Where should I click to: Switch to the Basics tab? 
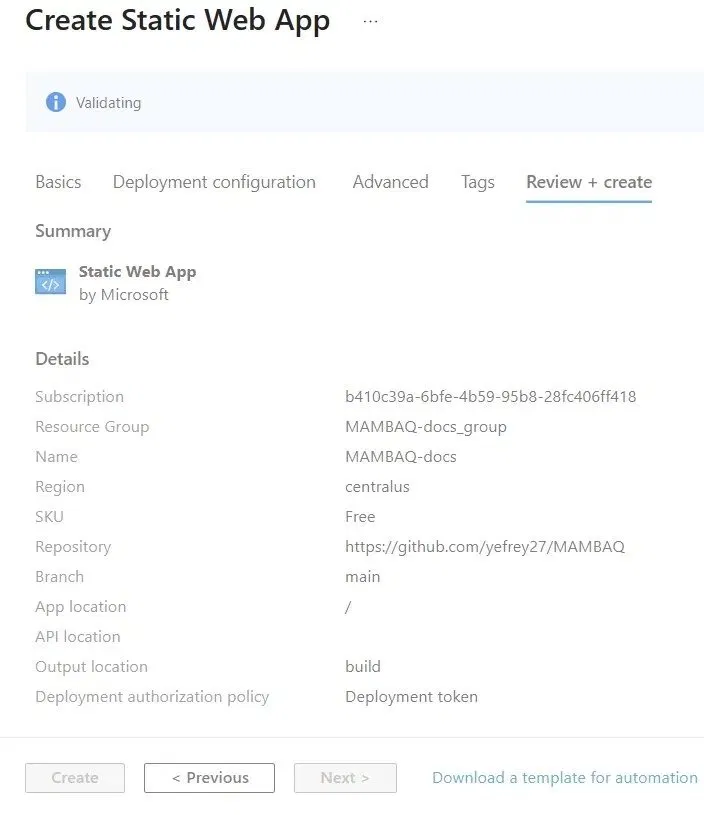58,182
